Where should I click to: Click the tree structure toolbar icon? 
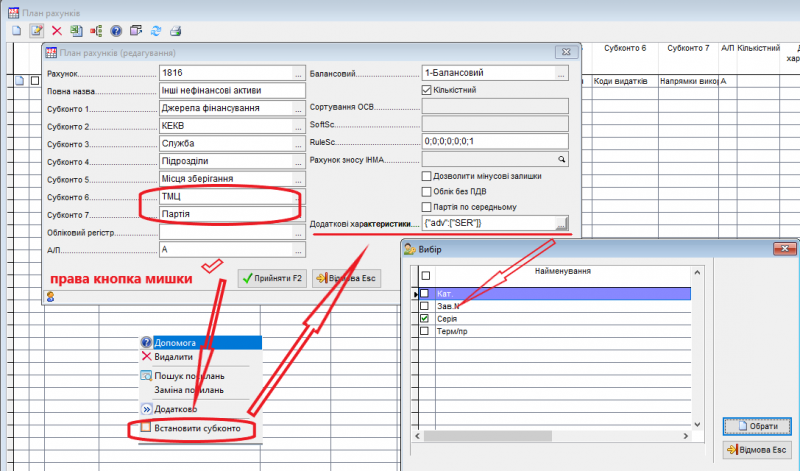[96, 31]
